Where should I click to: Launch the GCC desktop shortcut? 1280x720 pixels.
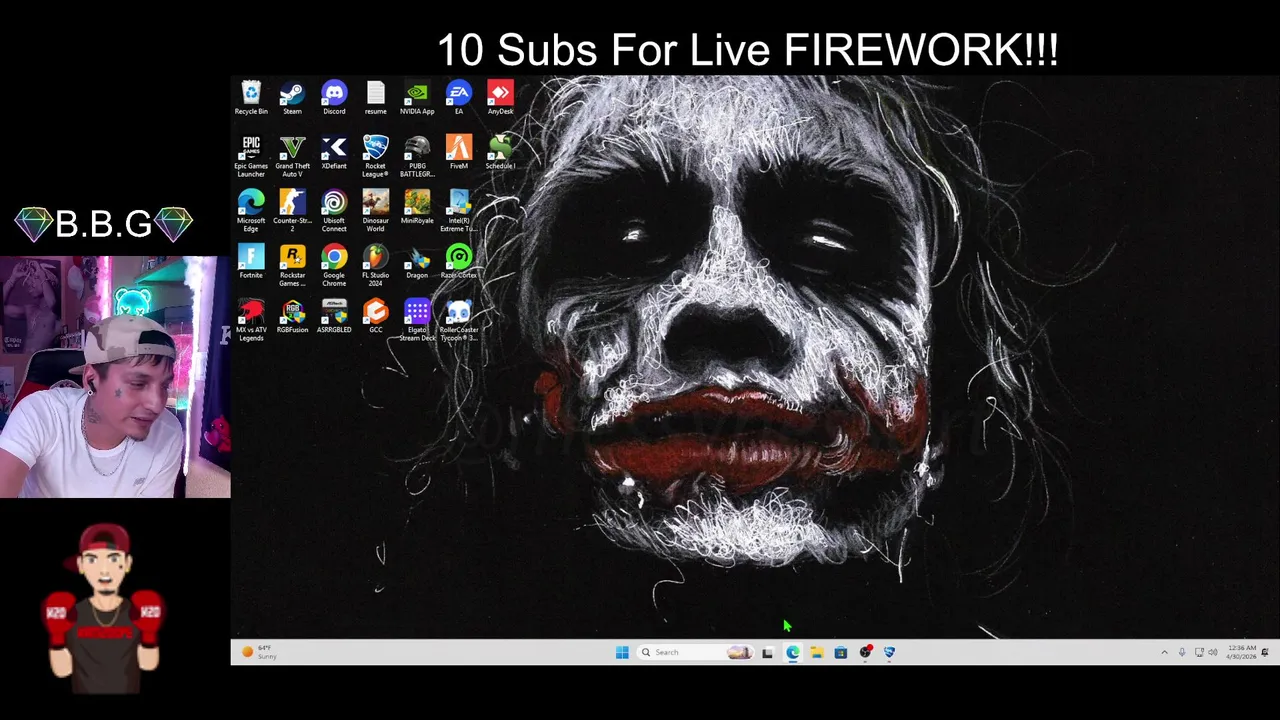click(375, 317)
